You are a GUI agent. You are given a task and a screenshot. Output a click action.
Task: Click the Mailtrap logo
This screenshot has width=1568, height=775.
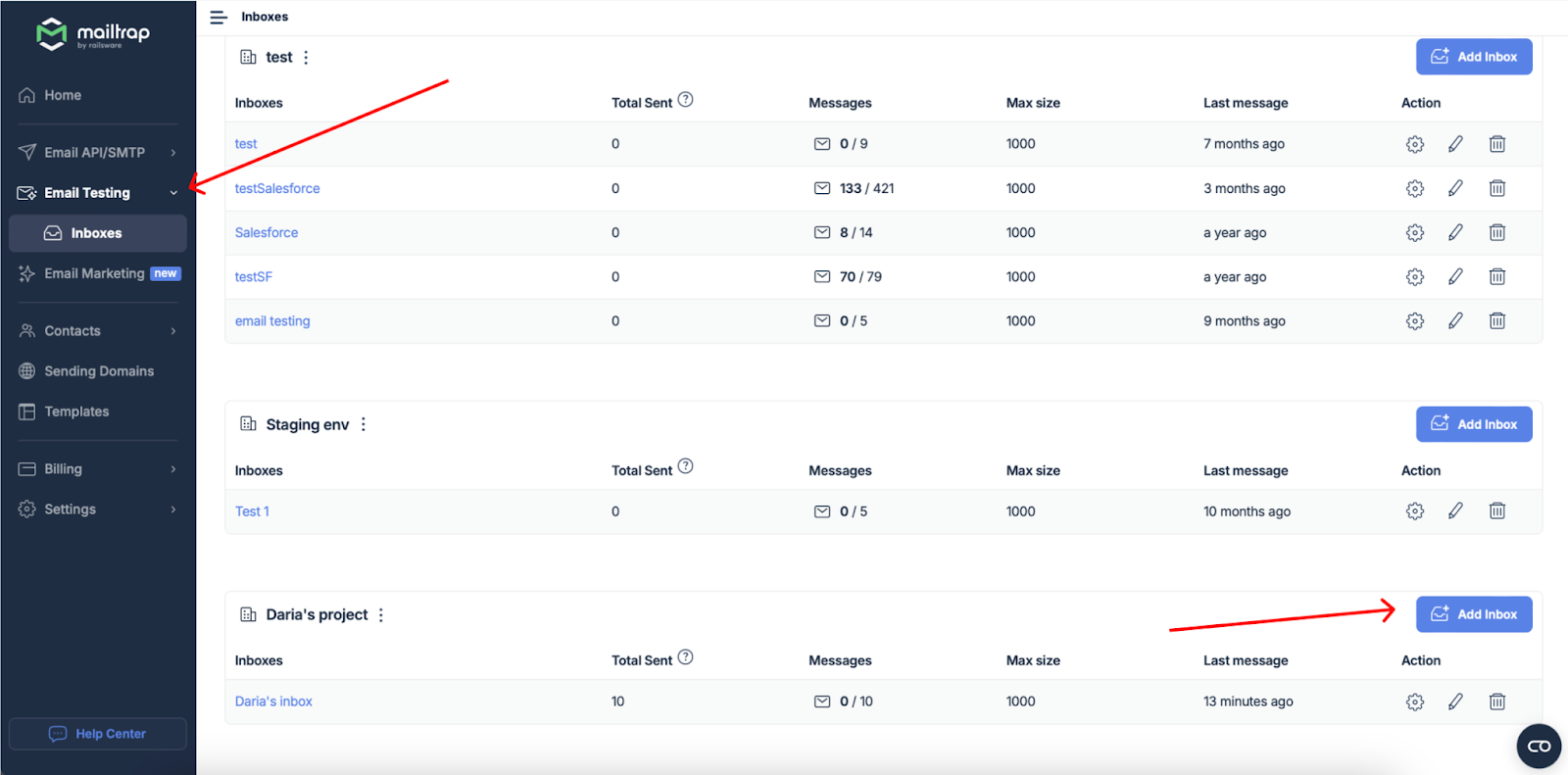click(93, 34)
